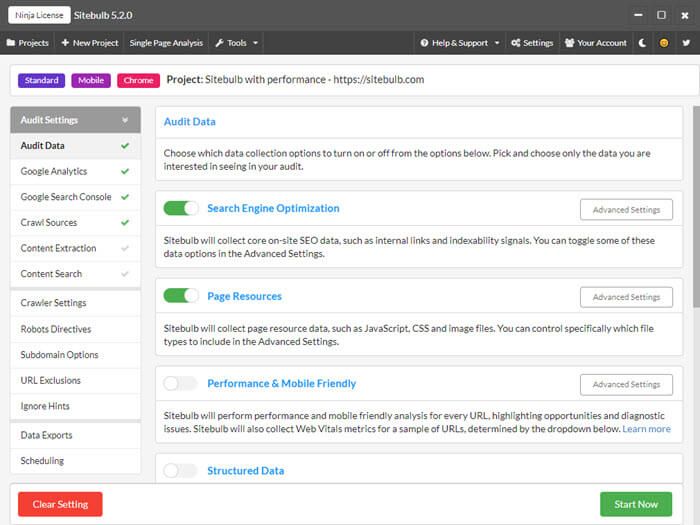
Task: Open Advanced Settings for Search Engine Optimization
Action: coord(626,210)
